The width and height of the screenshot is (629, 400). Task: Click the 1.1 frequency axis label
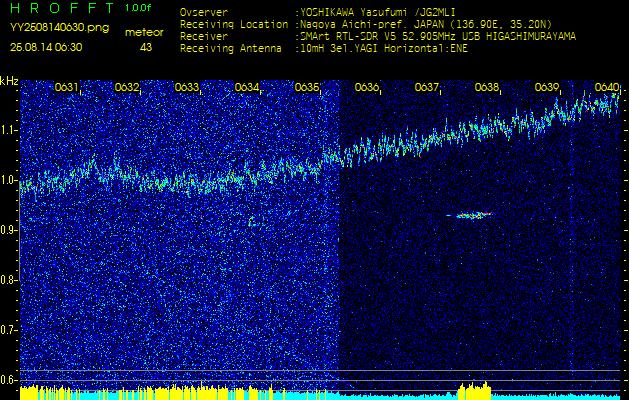pyautogui.click(x=9, y=130)
